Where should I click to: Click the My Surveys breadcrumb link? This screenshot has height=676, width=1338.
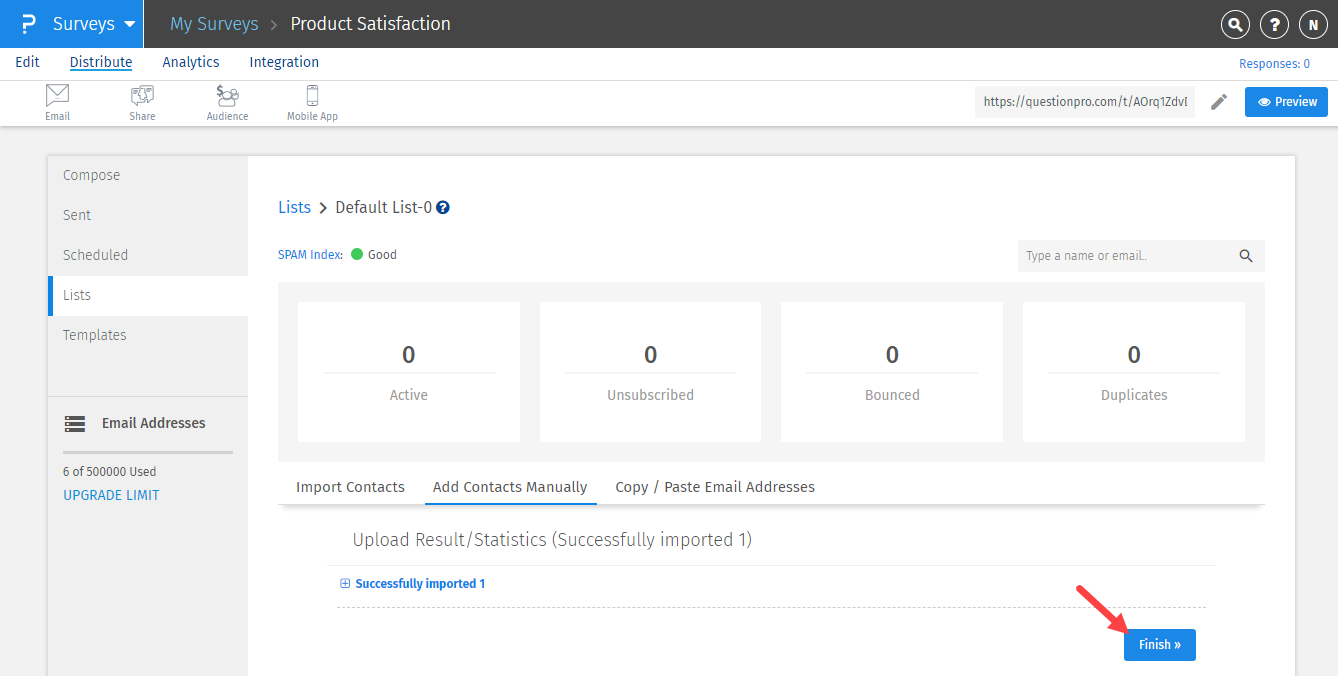(214, 24)
